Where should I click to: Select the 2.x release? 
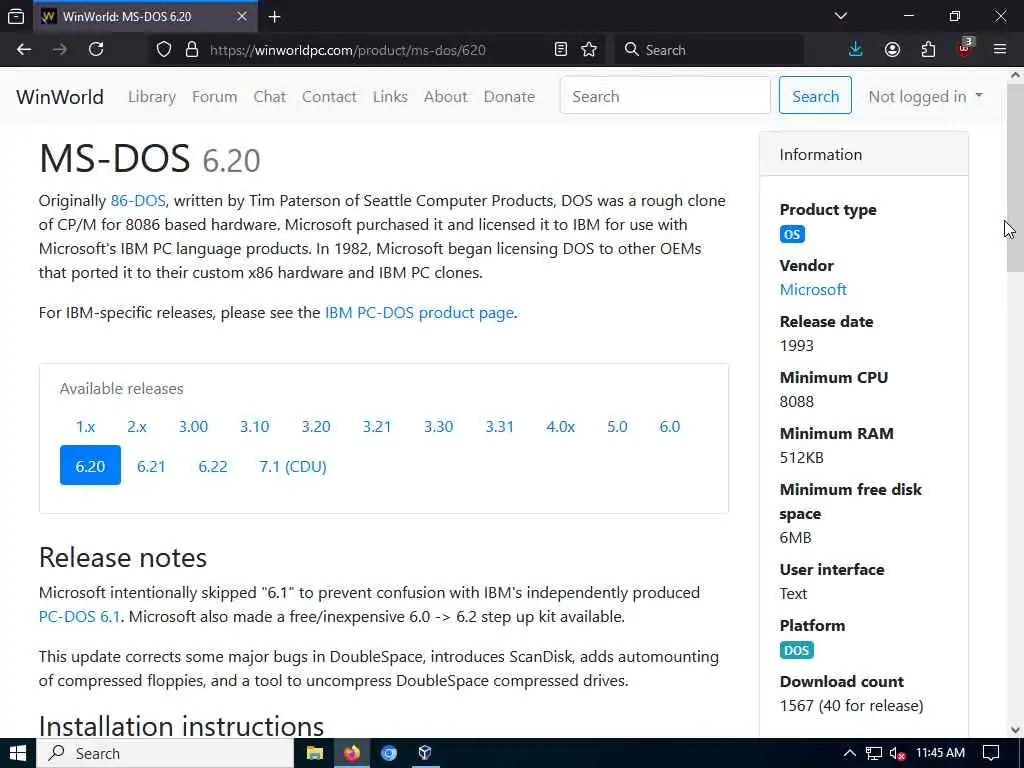coord(136,426)
